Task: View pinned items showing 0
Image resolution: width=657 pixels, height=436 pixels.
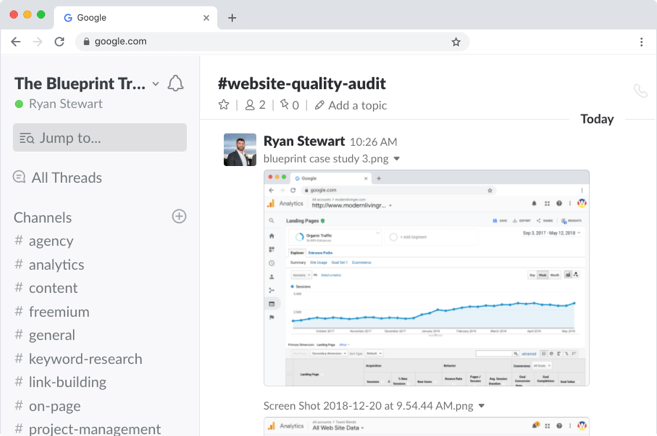Action: (290, 105)
